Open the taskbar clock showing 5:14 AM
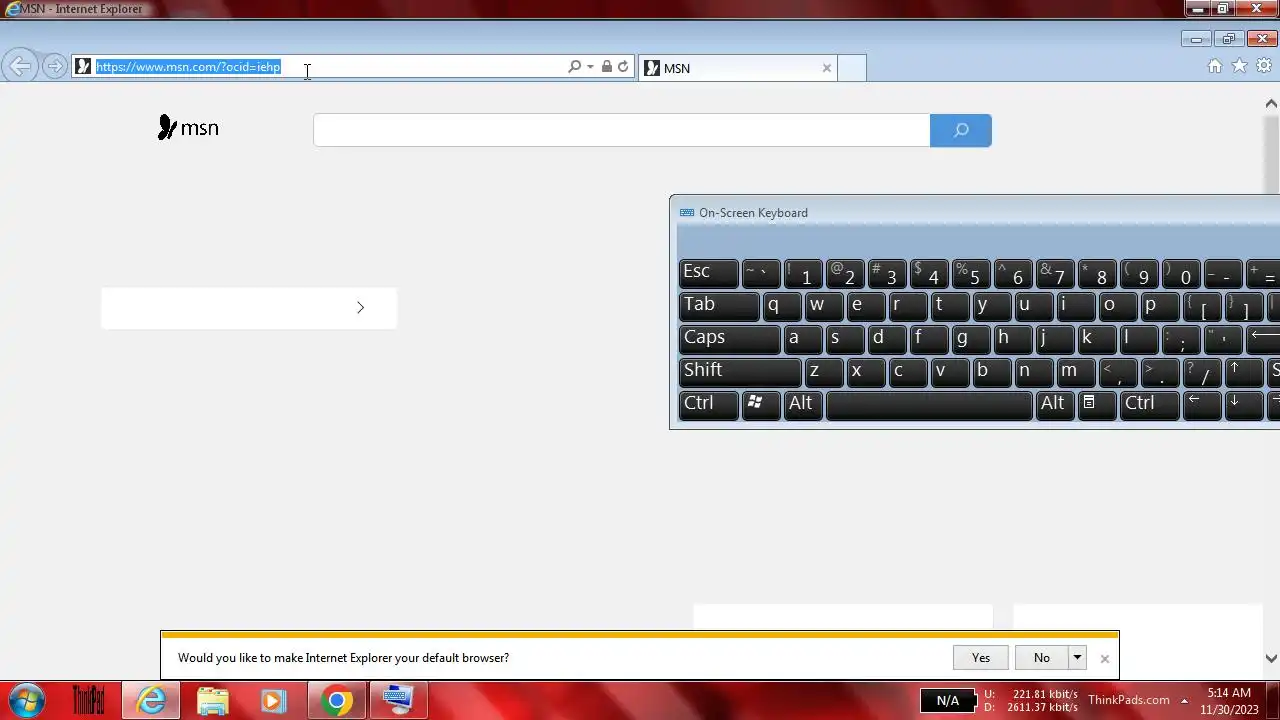 coord(1227,701)
